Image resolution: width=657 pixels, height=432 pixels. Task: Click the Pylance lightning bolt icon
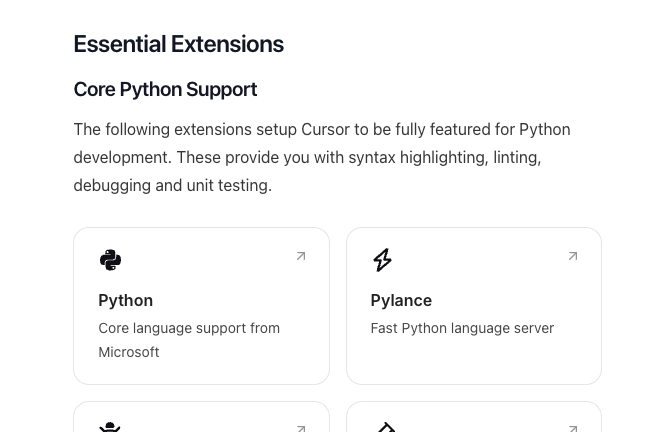pos(383,260)
